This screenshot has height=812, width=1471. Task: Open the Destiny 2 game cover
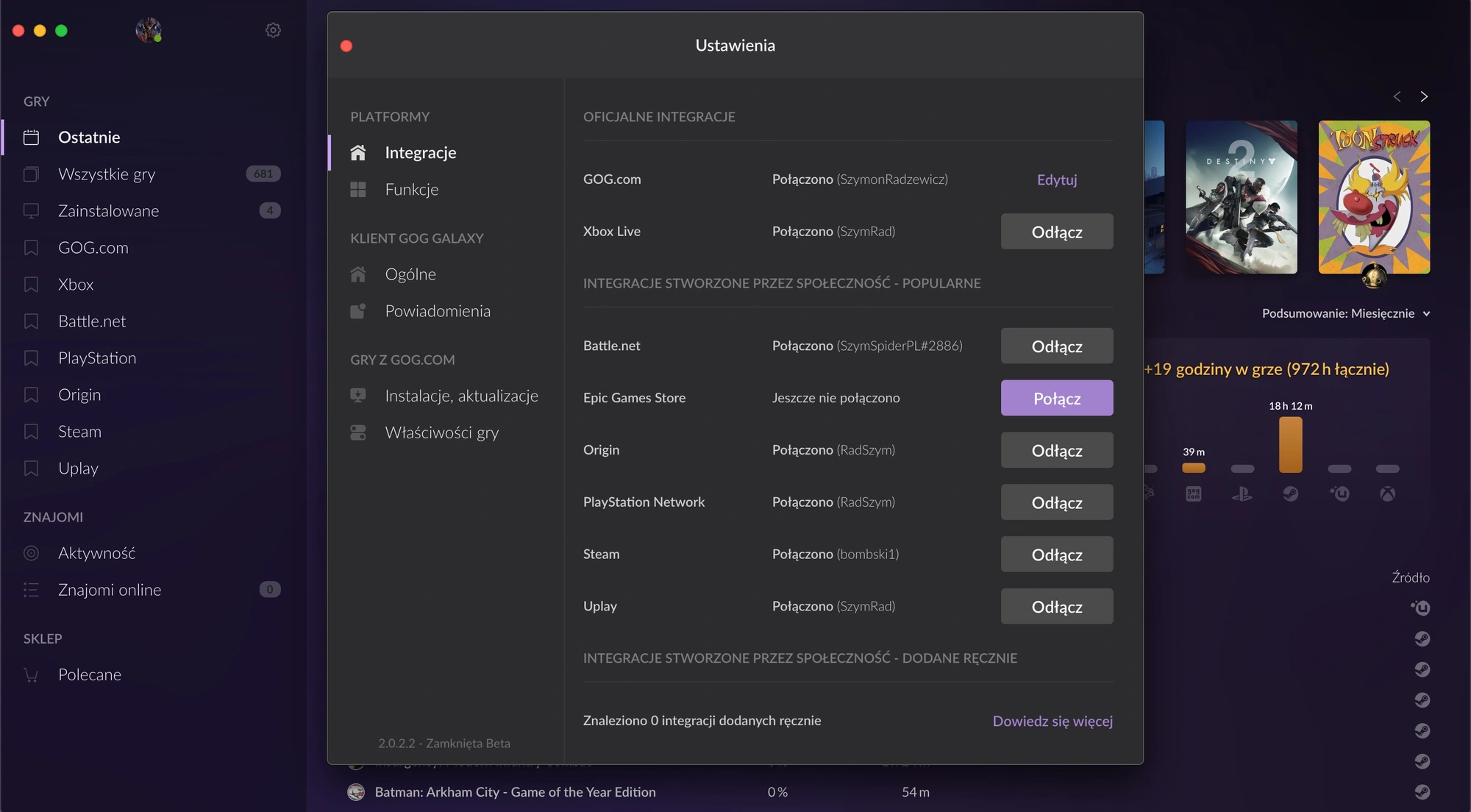(1242, 197)
